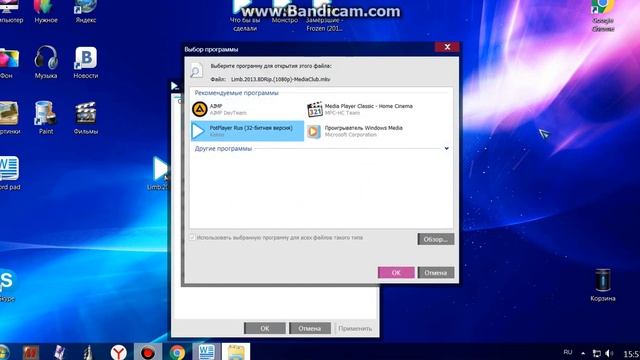
Task: Click Отмена in the Выбор программы dialog
Action: tap(436, 273)
